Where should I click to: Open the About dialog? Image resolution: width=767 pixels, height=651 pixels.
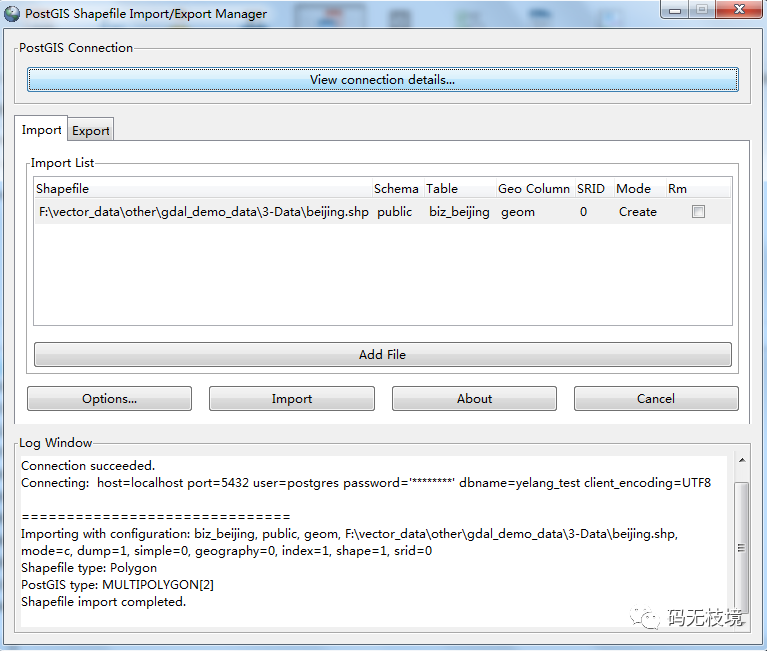click(474, 399)
